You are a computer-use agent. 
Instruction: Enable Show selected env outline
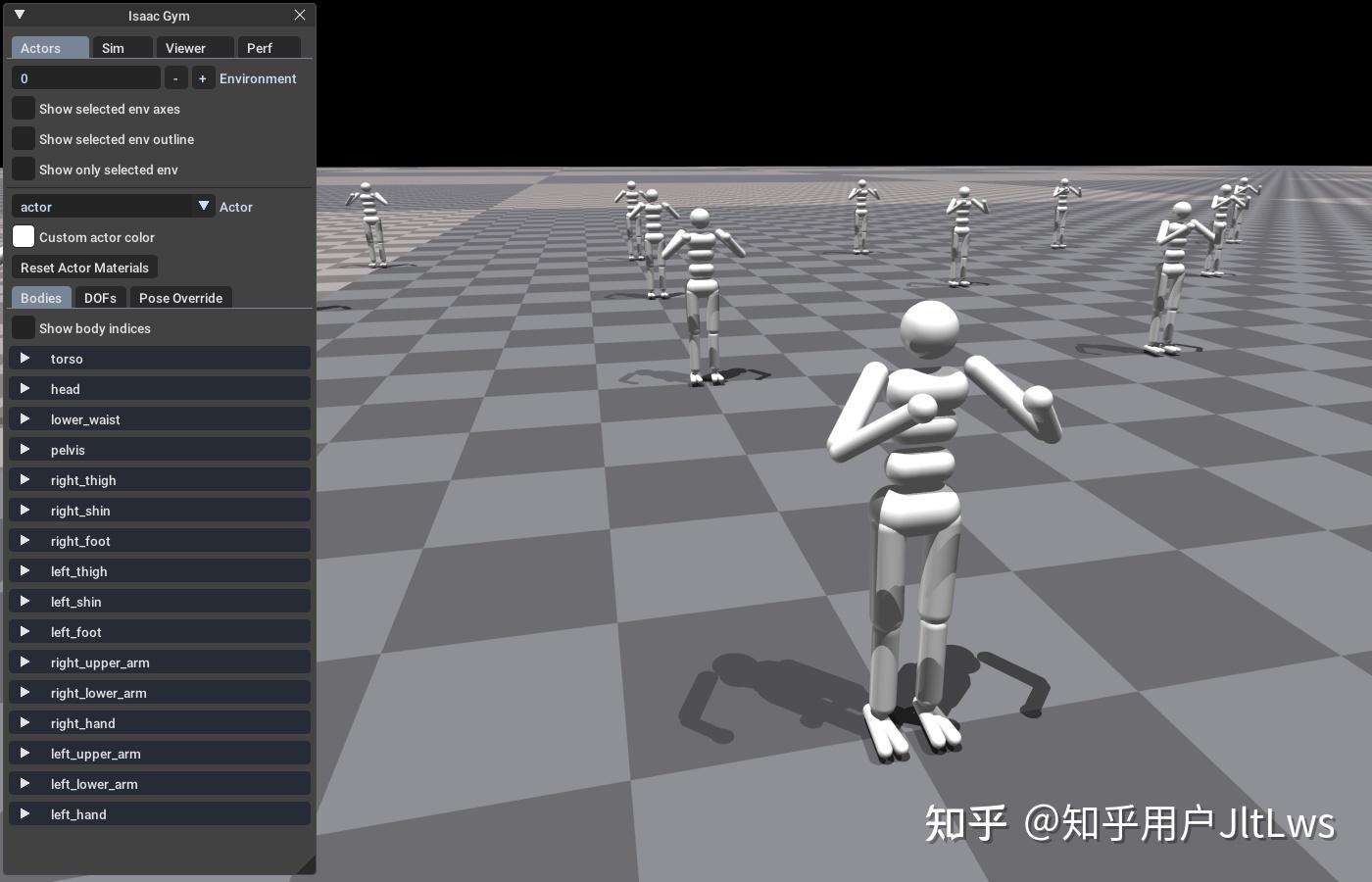point(23,139)
